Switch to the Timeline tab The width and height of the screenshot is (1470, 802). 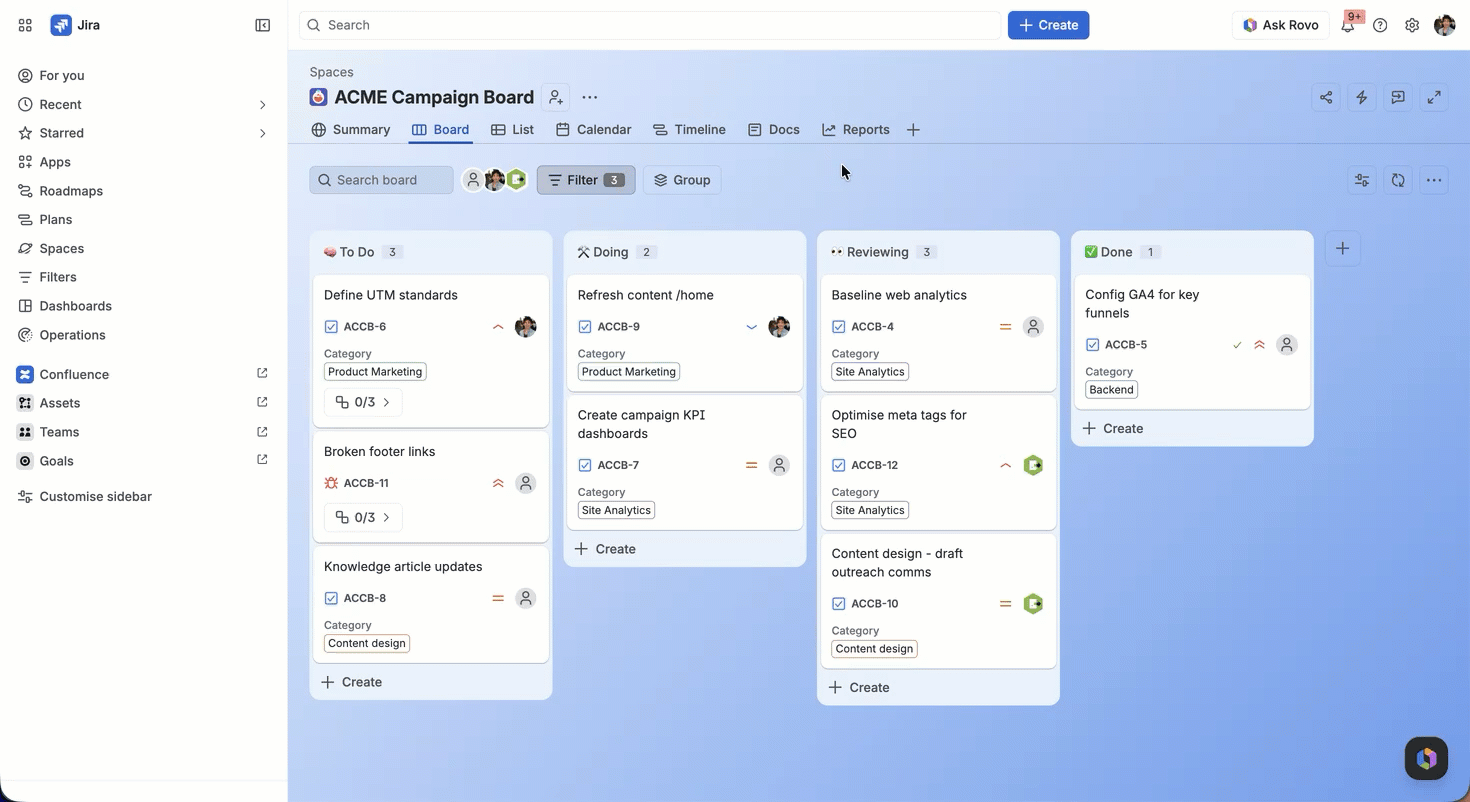(x=689, y=130)
